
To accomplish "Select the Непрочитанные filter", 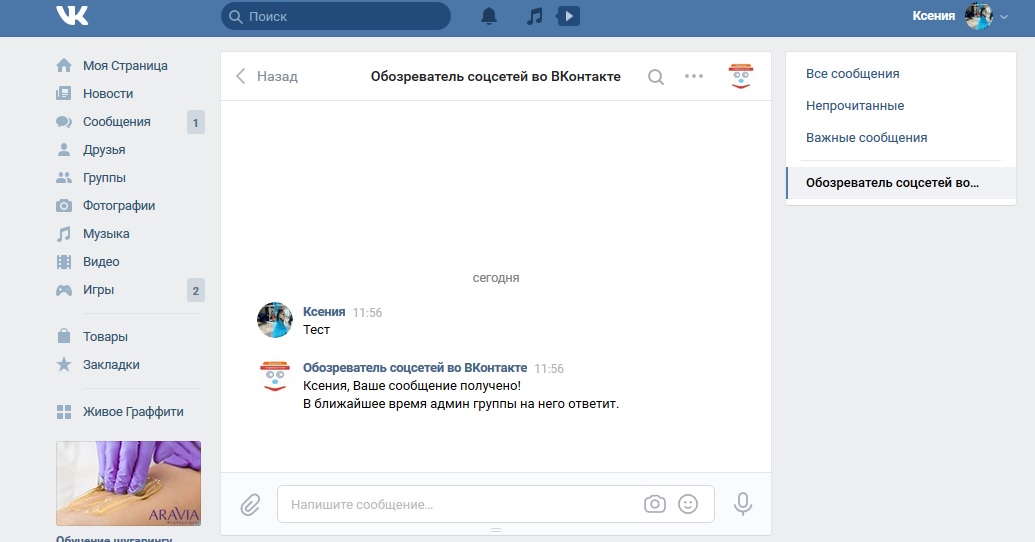I will [x=855, y=106].
